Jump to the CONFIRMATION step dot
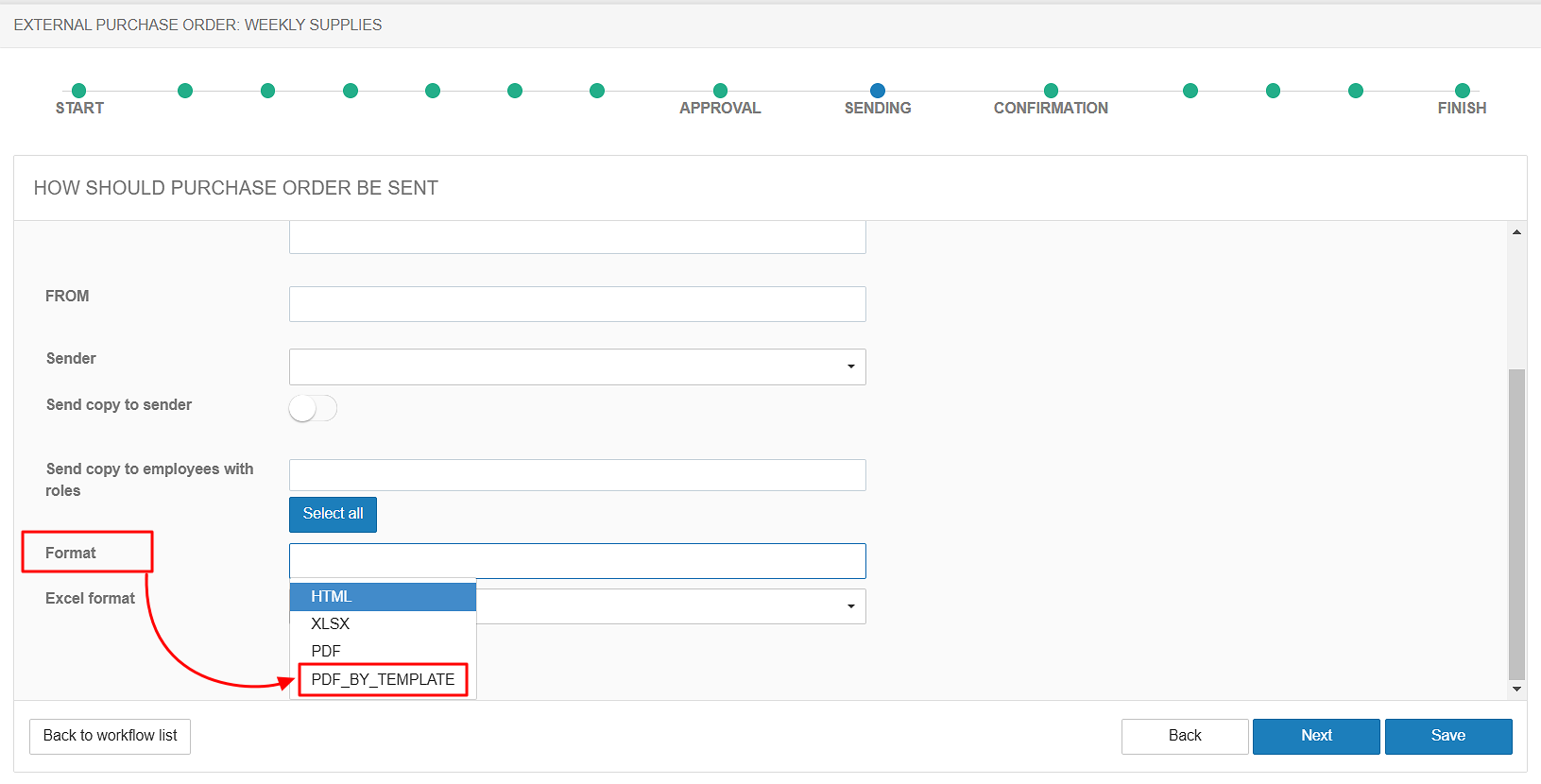The width and height of the screenshot is (1541, 784). point(1051,91)
